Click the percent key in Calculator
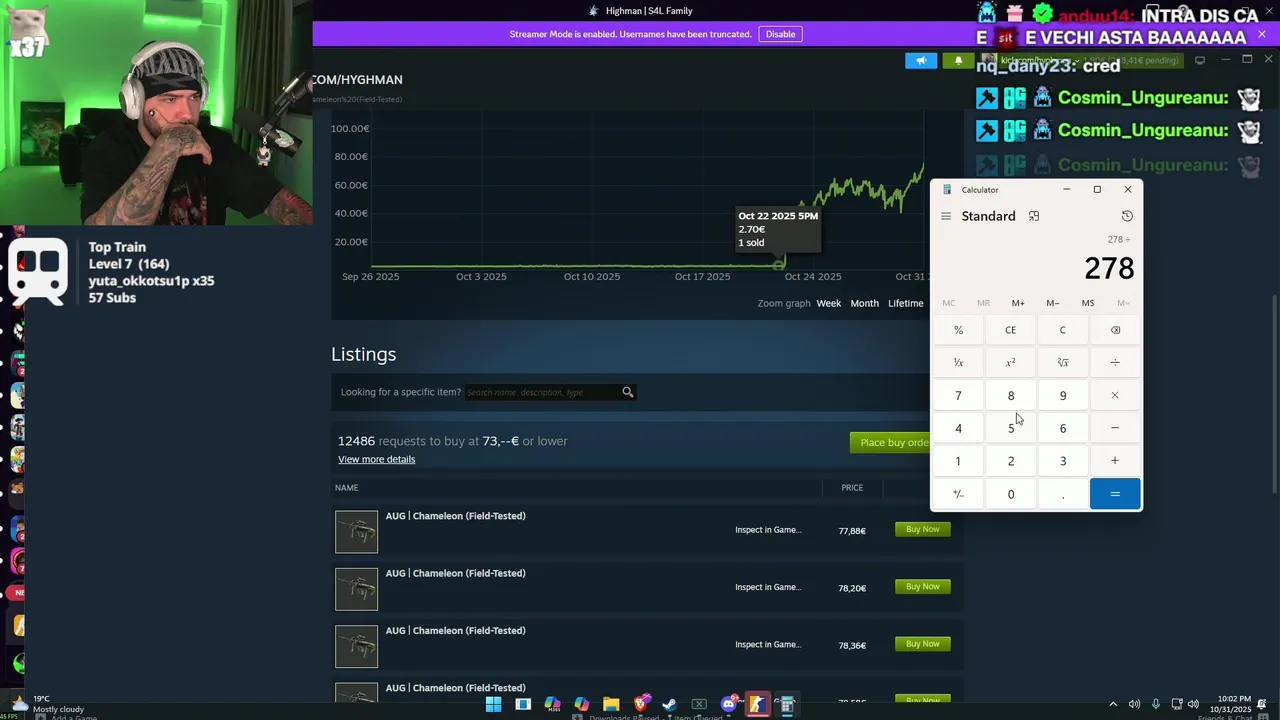 (958, 330)
